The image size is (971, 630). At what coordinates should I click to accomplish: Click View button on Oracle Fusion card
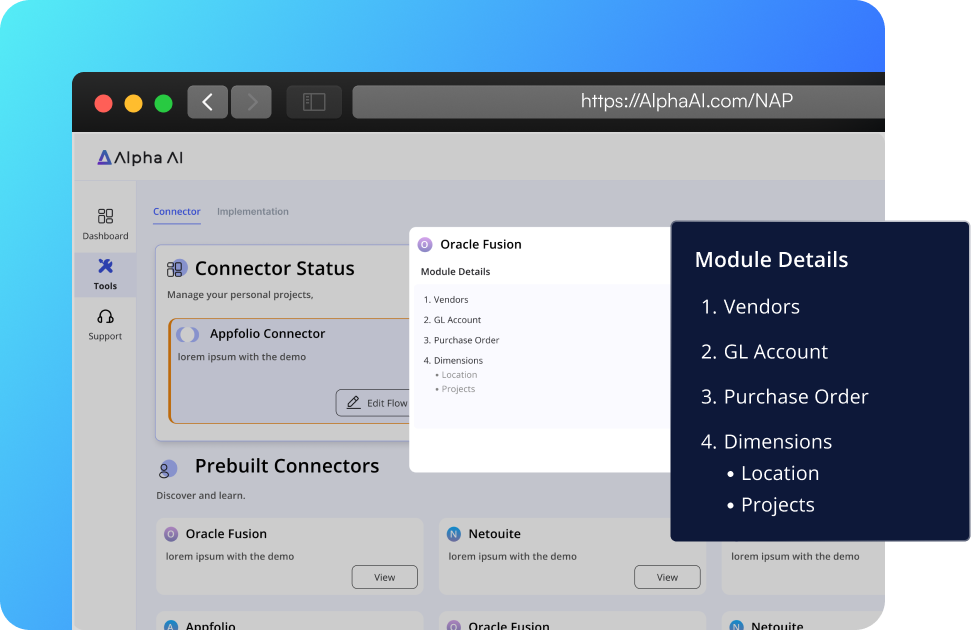click(385, 577)
